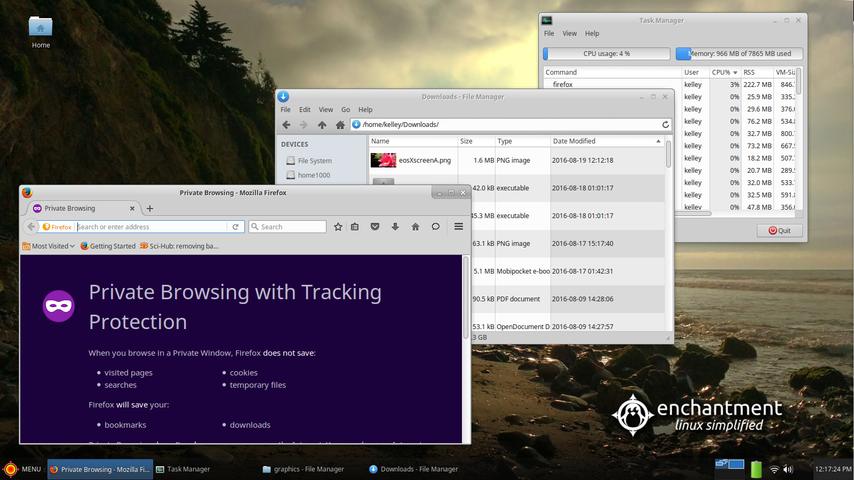Screen dimensions: 854x480
Task: Reload the Downloads folder listing
Action: point(665,125)
